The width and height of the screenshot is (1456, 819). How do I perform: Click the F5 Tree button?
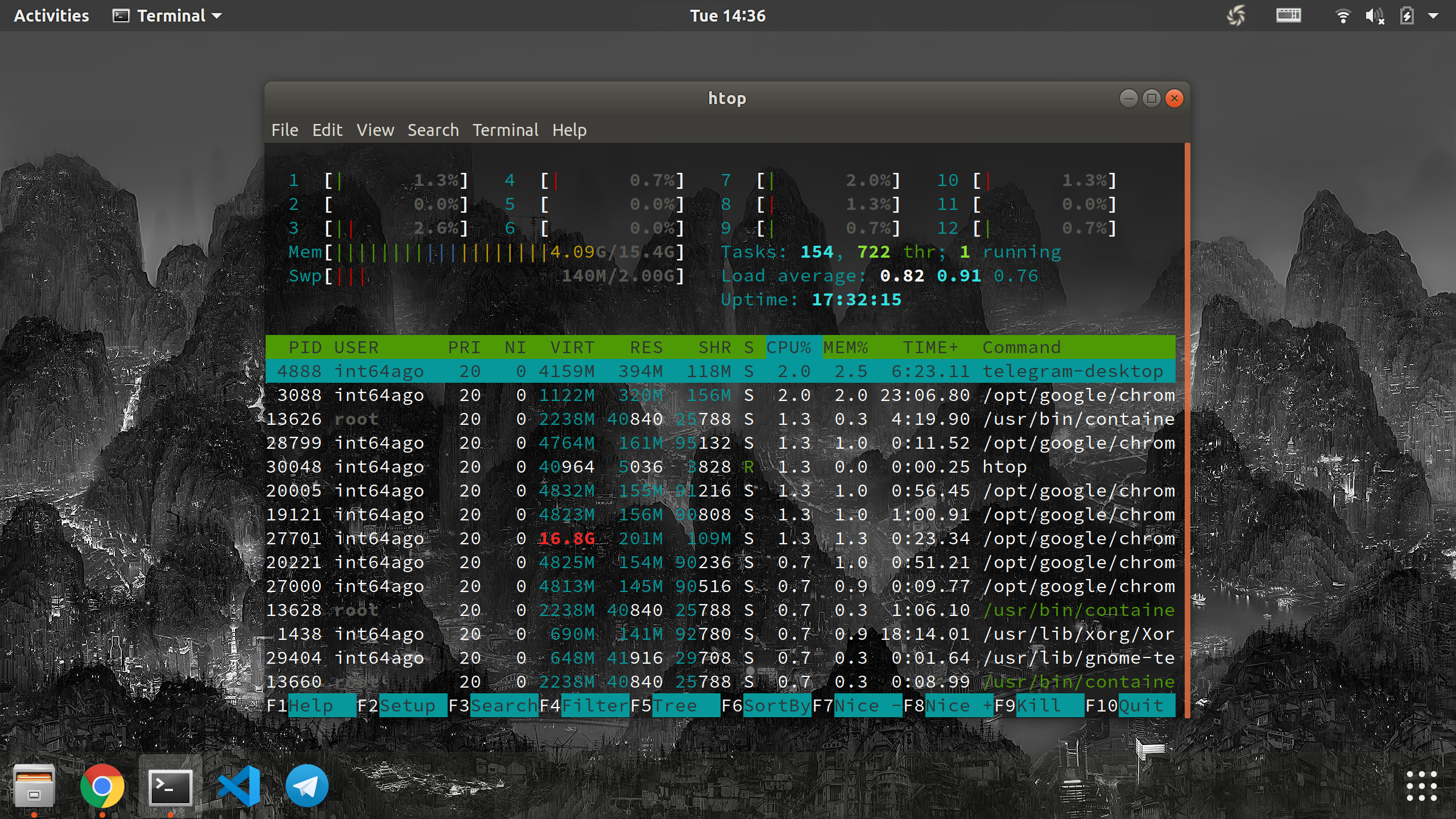675,706
